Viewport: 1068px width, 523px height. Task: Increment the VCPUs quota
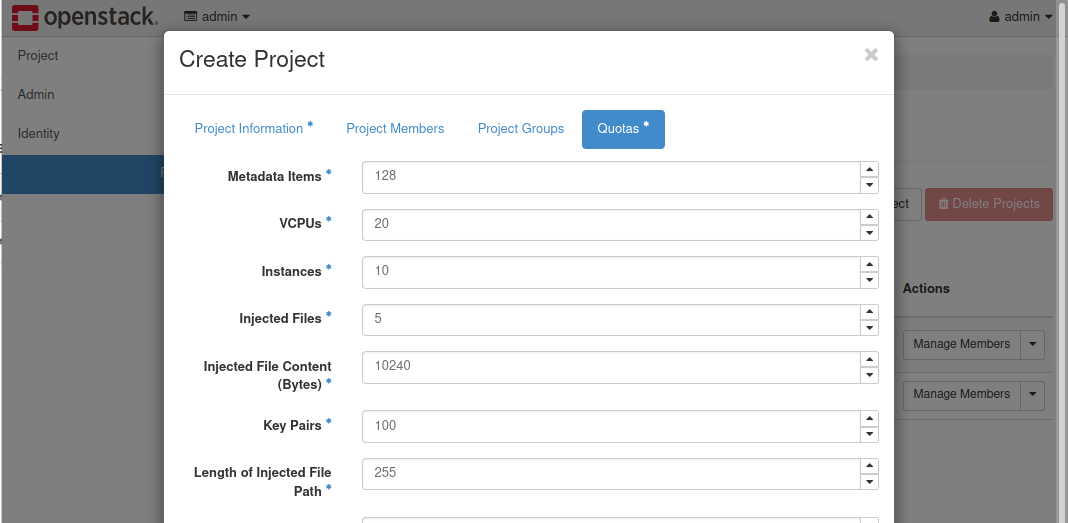tap(869, 217)
